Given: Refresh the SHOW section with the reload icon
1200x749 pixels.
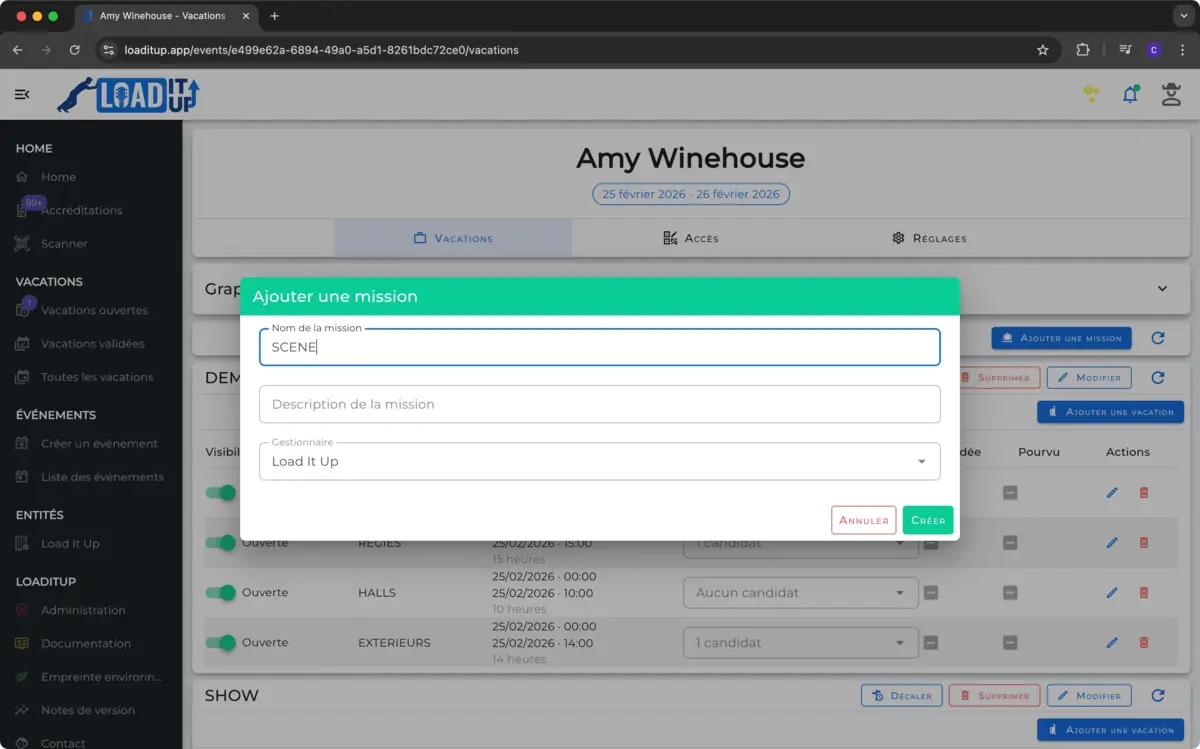Looking at the screenshot, I should click(1158, 696).
